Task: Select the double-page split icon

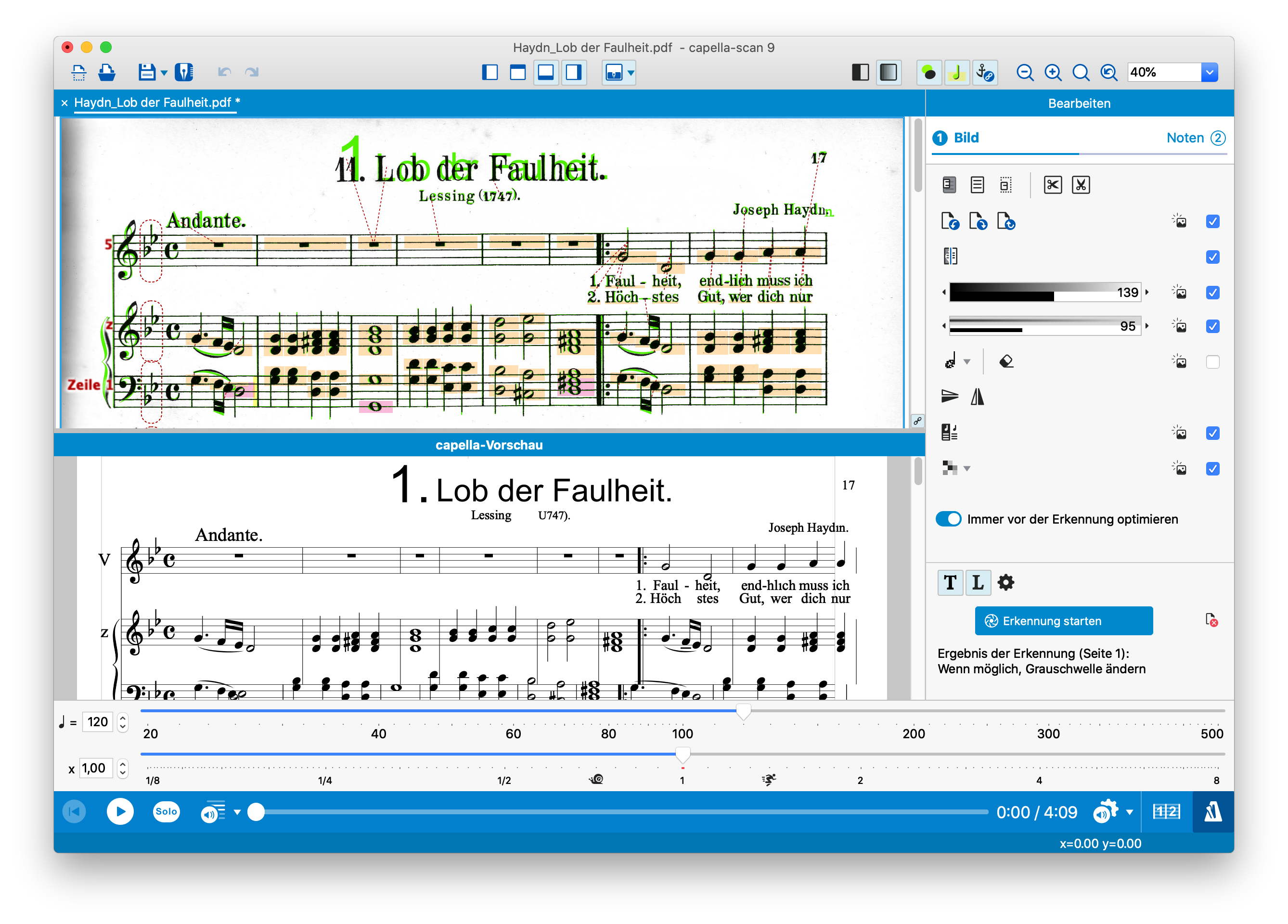Action: (950, 256)
